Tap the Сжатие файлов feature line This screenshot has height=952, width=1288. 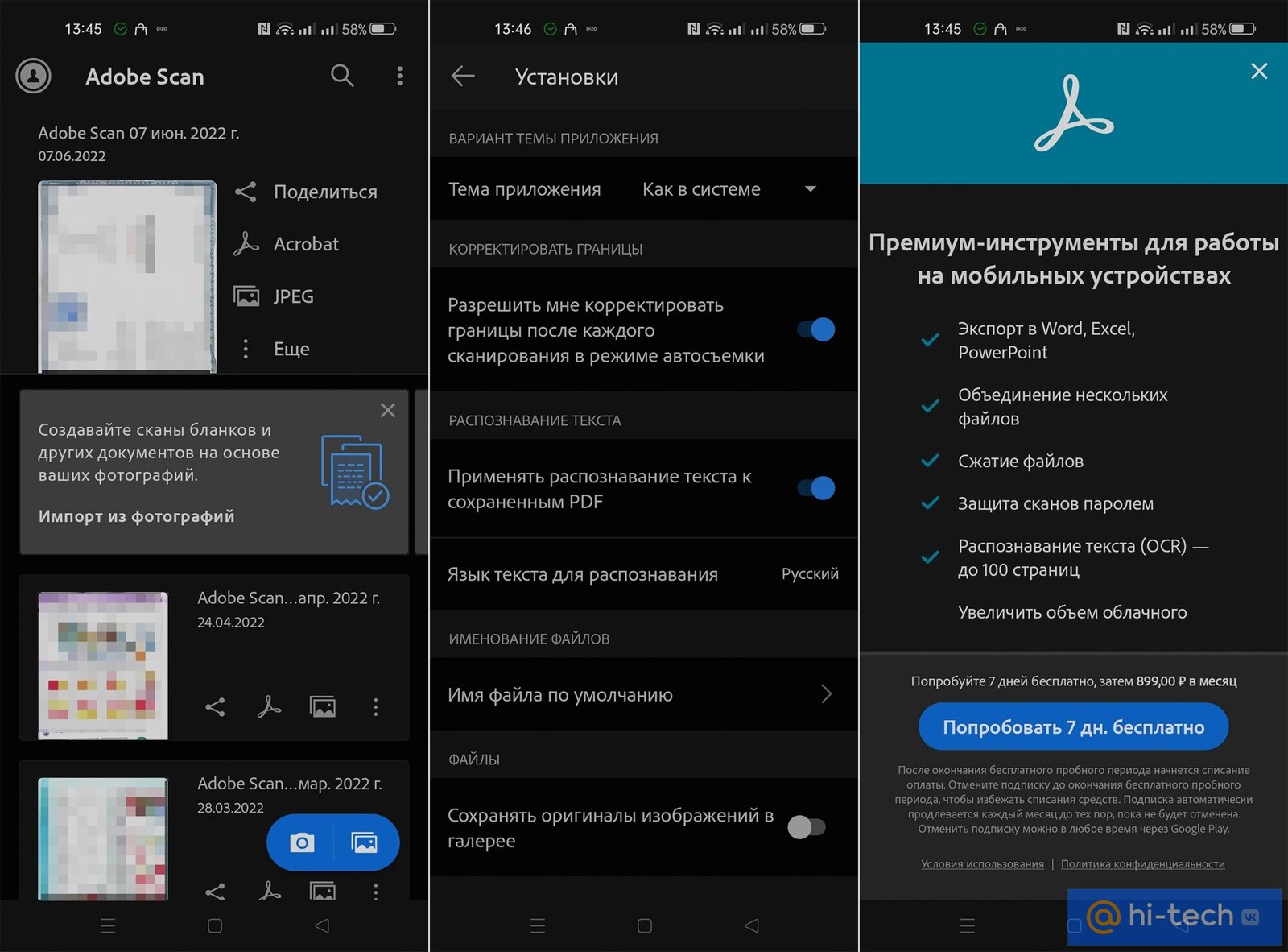pyautogui.click(x=1020, y=462)
